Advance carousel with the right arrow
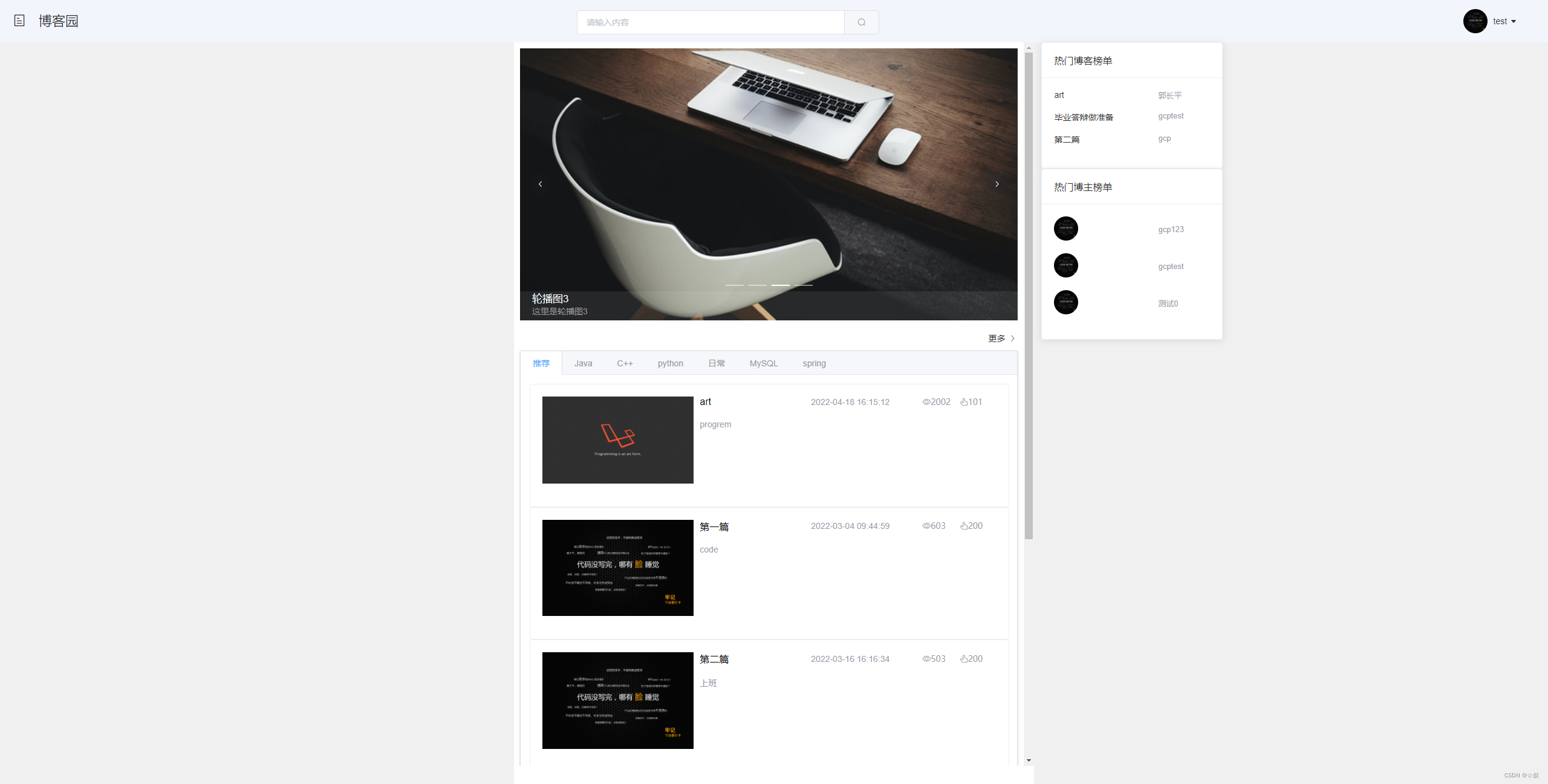The width and height of the screenshot is (1548, 784). [997, 184]
